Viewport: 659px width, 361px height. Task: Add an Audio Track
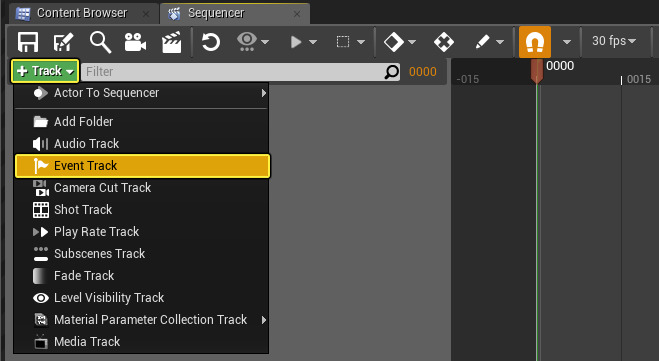142,144
